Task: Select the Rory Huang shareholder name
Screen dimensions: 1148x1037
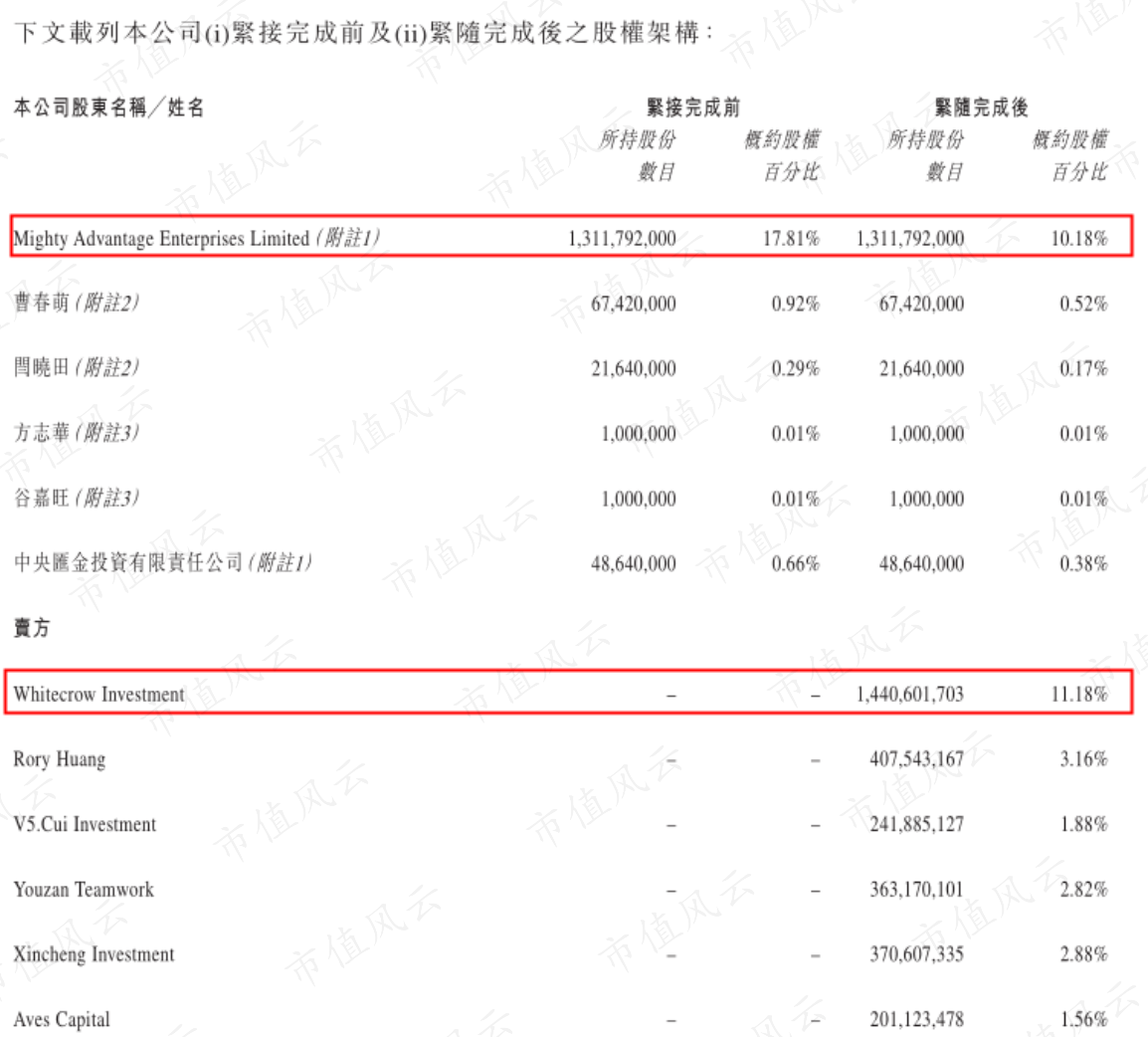Action: point(60,759)
